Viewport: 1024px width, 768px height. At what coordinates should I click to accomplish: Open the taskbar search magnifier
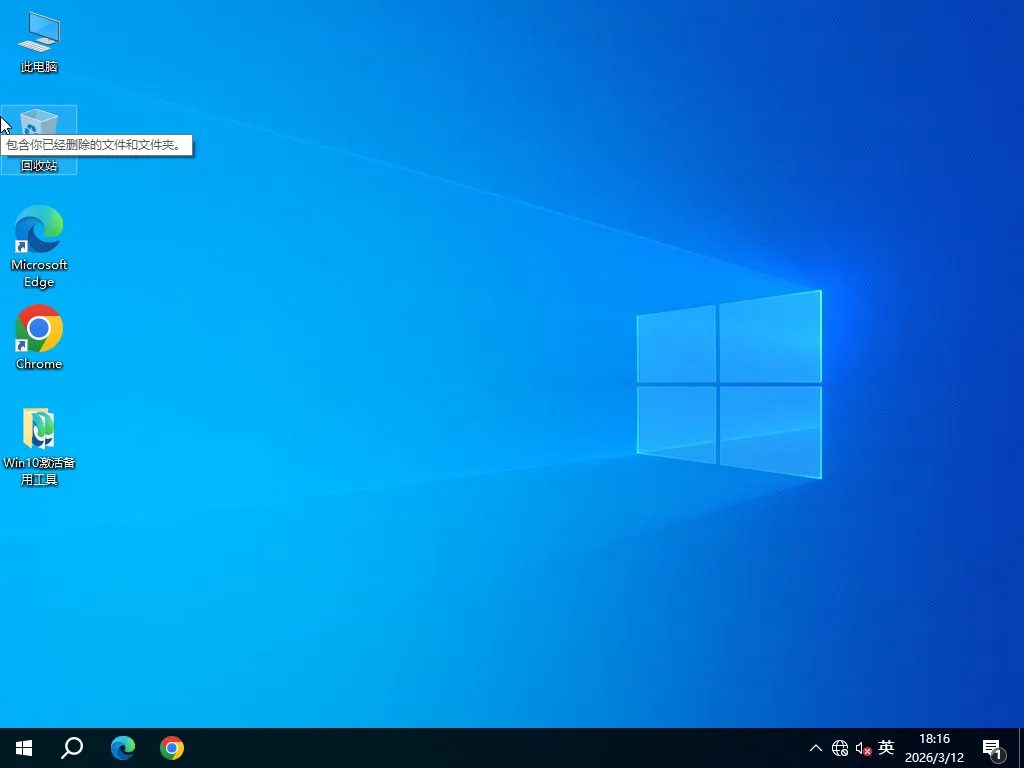72,748
